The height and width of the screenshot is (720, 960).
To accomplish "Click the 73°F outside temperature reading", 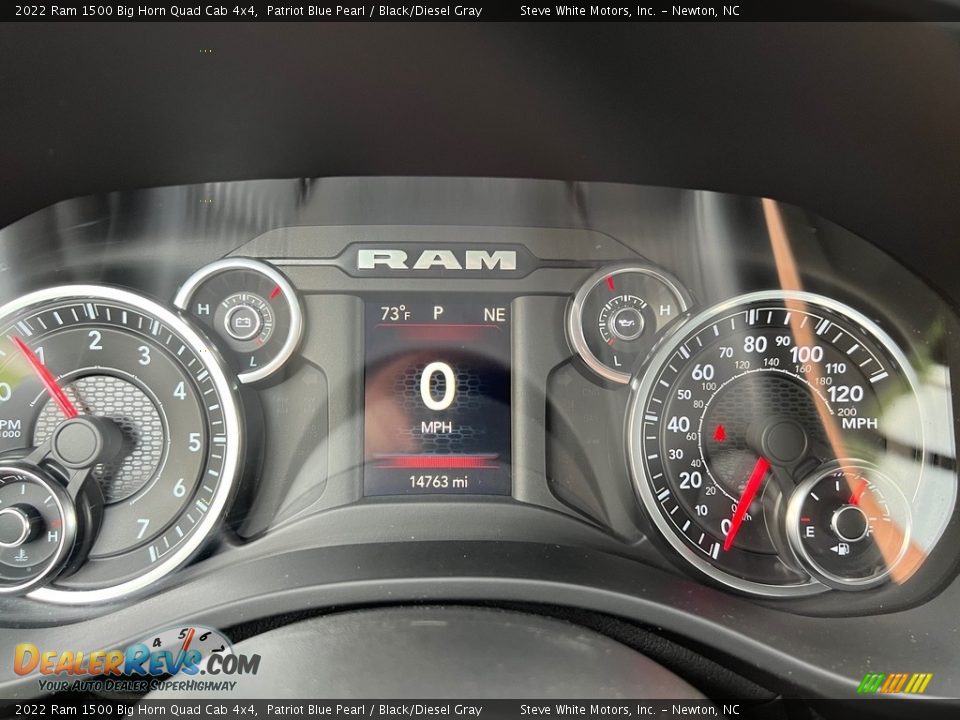I will [395, 313].
